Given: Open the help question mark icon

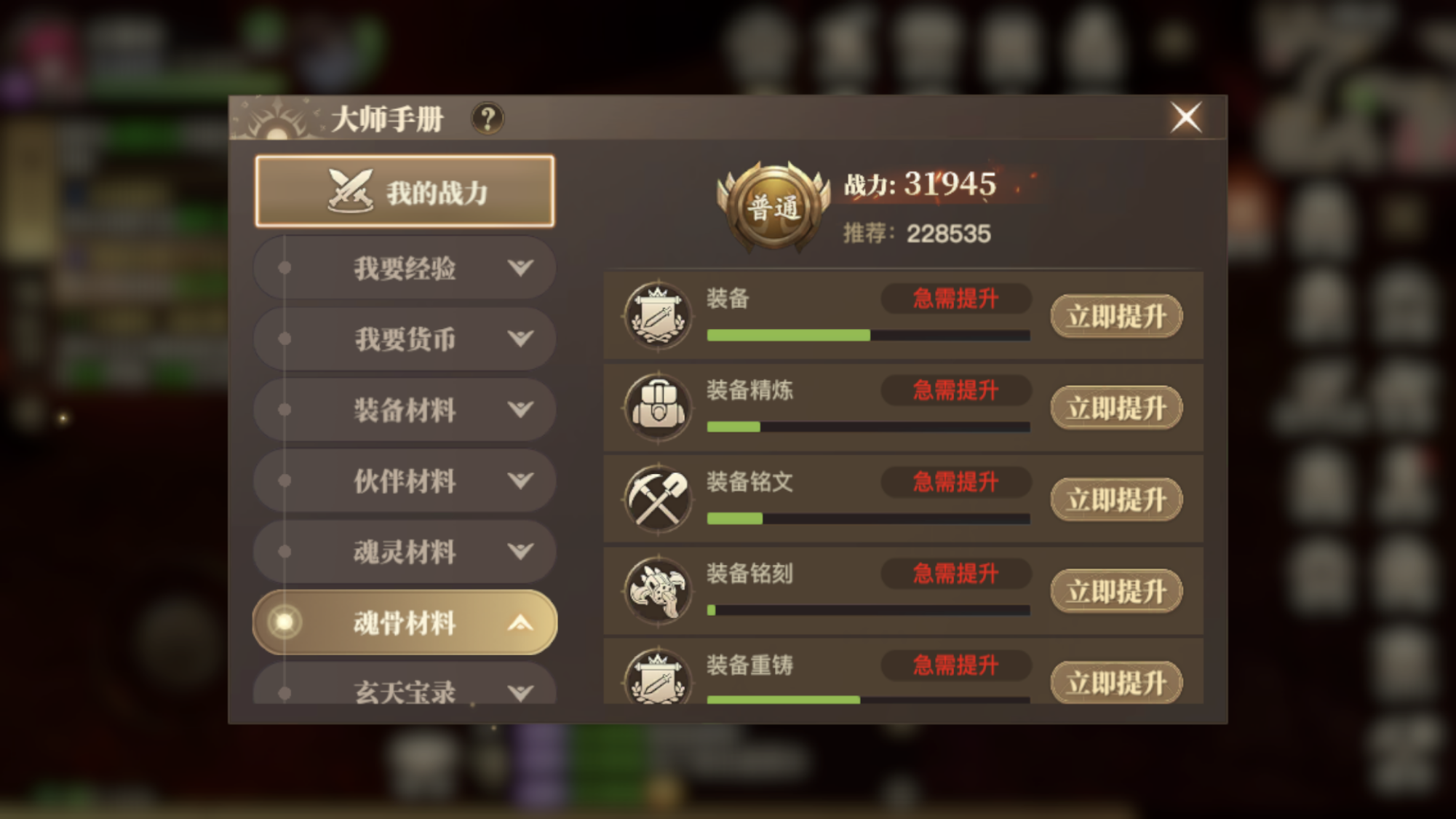Looking at the screenshot, I should tap(488, 118).
